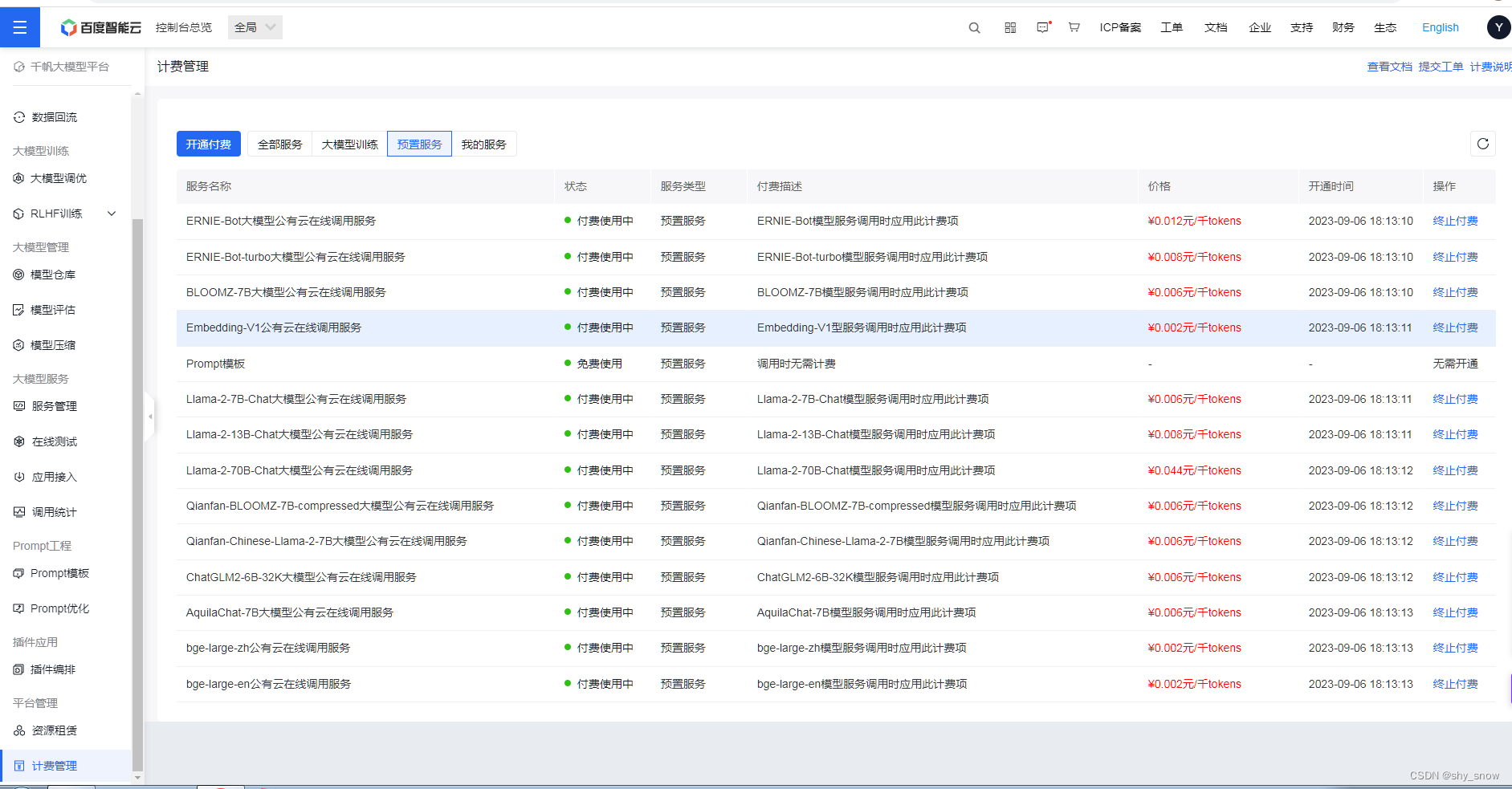This screenshot has height=789, width=1512.
Task: Expand the RLHF训练 sidebar submenu
Action: pyautogui.click(x=112, y=214)
